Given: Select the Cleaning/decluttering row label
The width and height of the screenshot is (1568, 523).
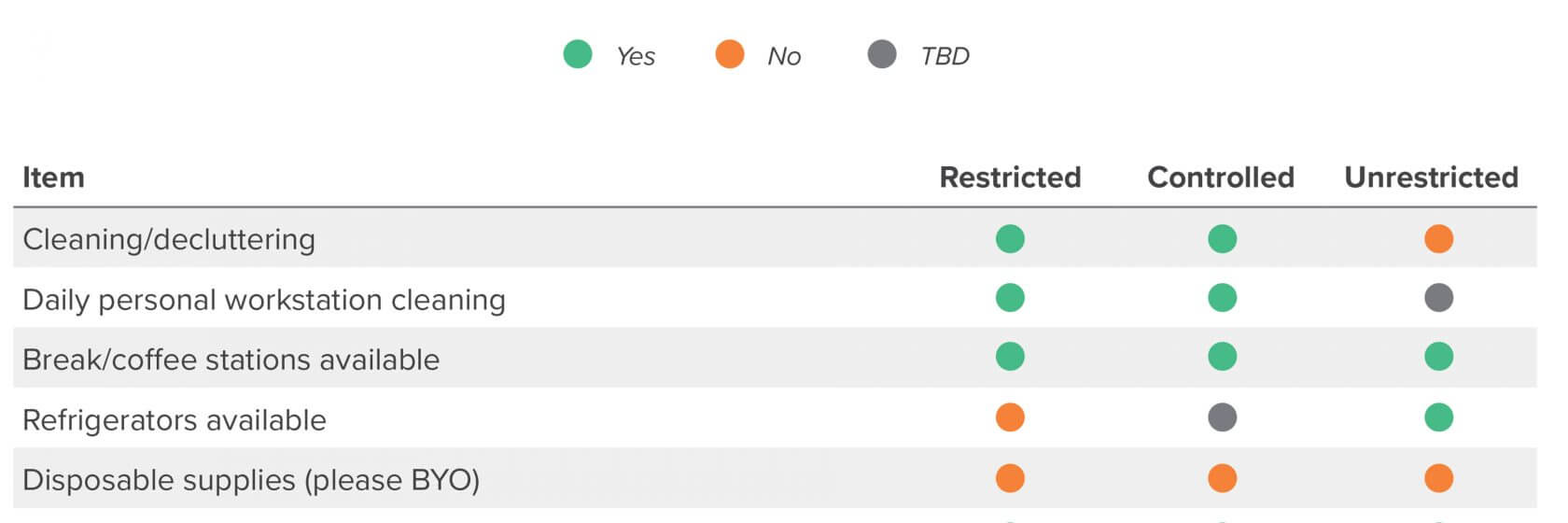Looking at the screenshot, I should 169,240.
